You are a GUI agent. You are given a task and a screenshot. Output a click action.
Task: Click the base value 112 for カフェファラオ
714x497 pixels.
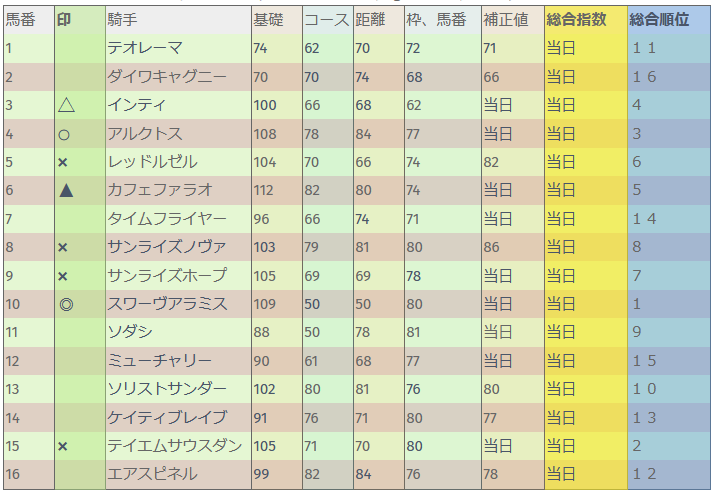[265, 190]
